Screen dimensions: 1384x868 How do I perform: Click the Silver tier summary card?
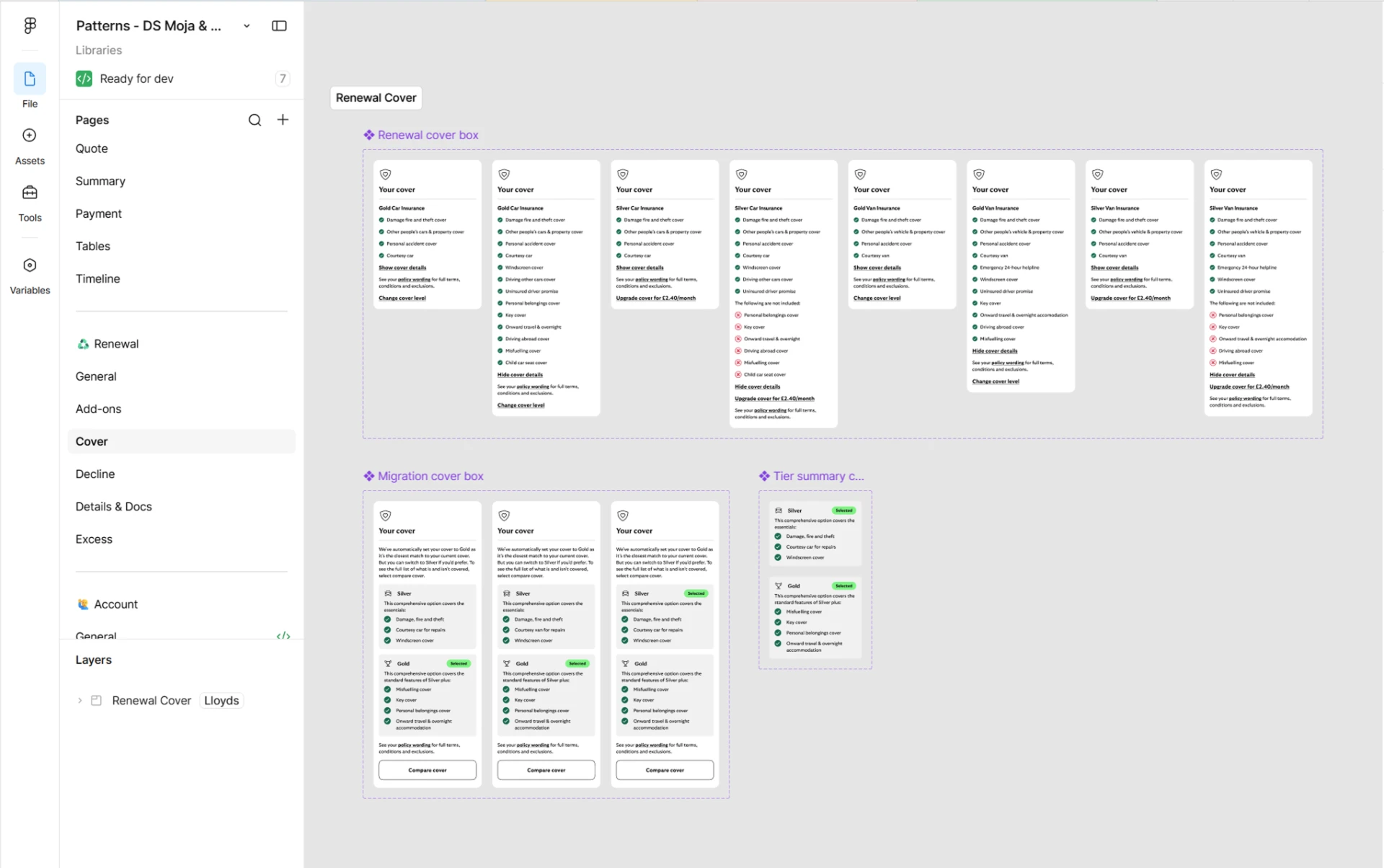point(815,533)
